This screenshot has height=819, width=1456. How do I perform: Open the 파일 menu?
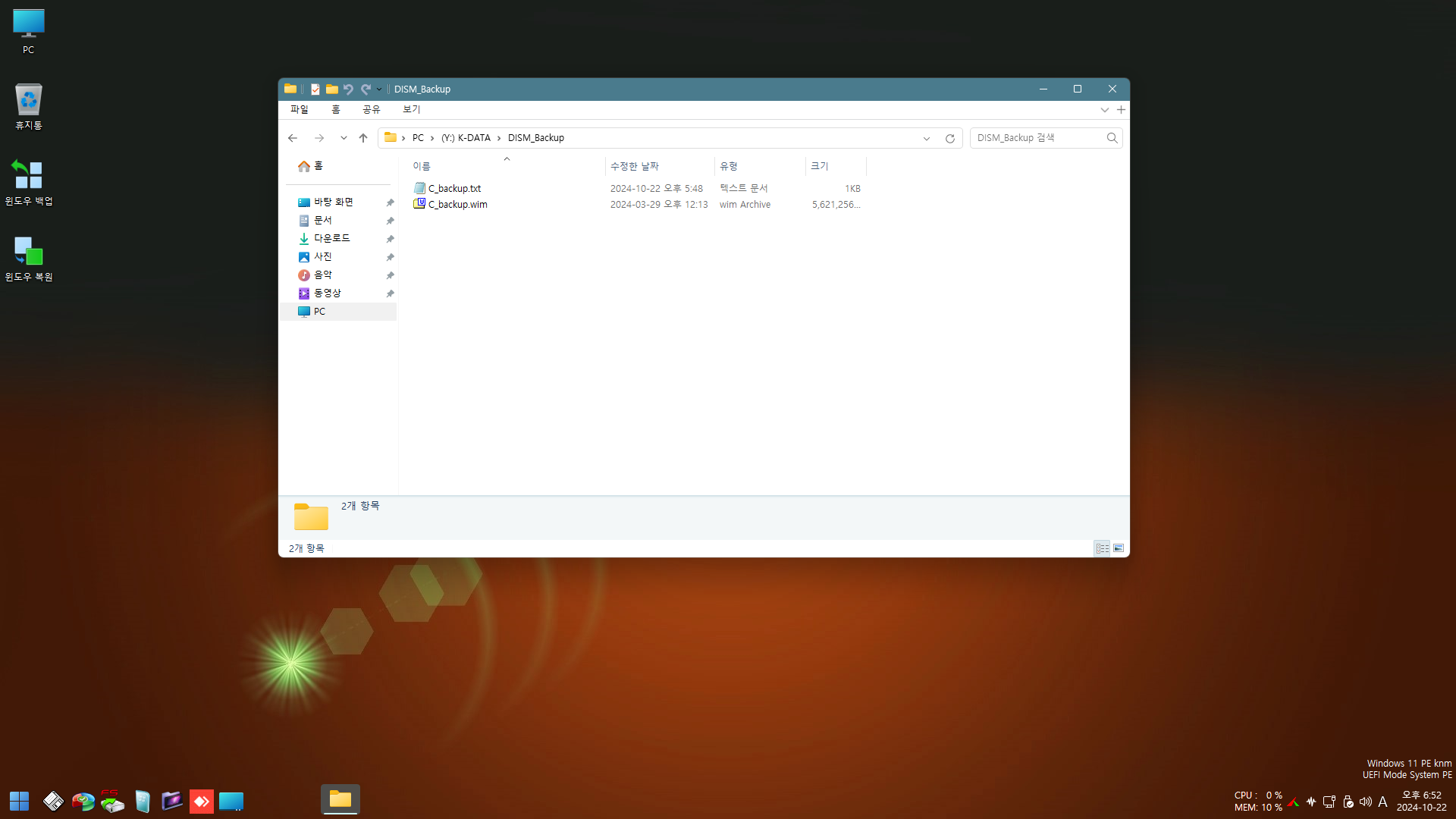pyautogui.click(x=300, y=109)
